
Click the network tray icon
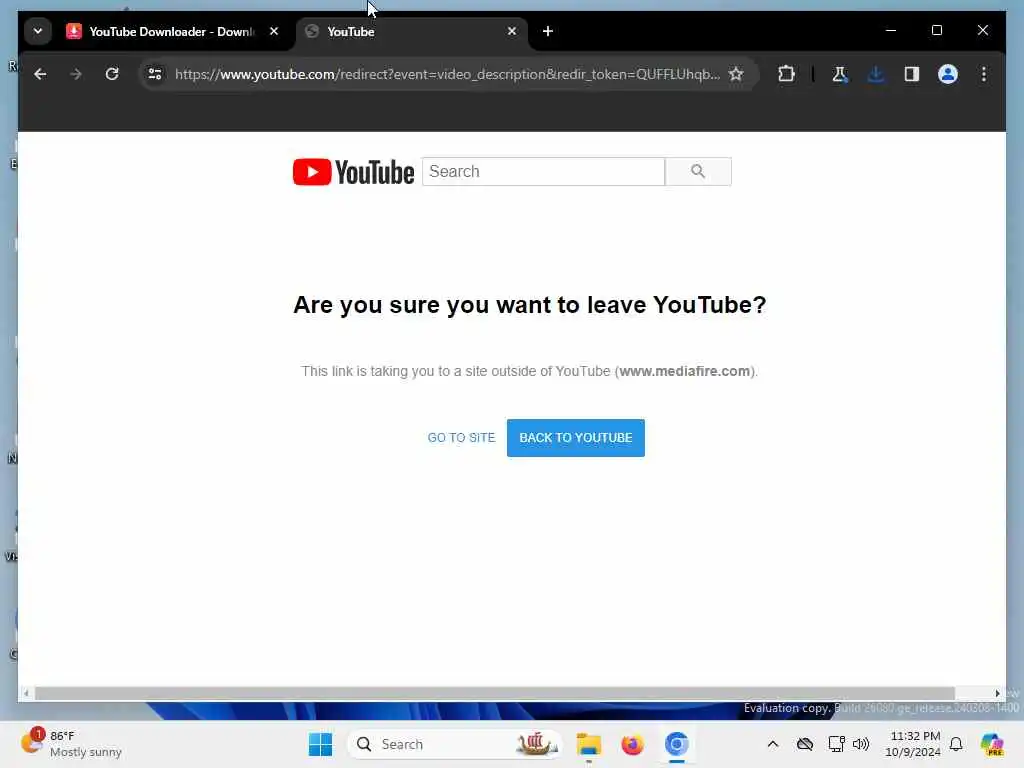pyautogui.click(x=837, y=744)
